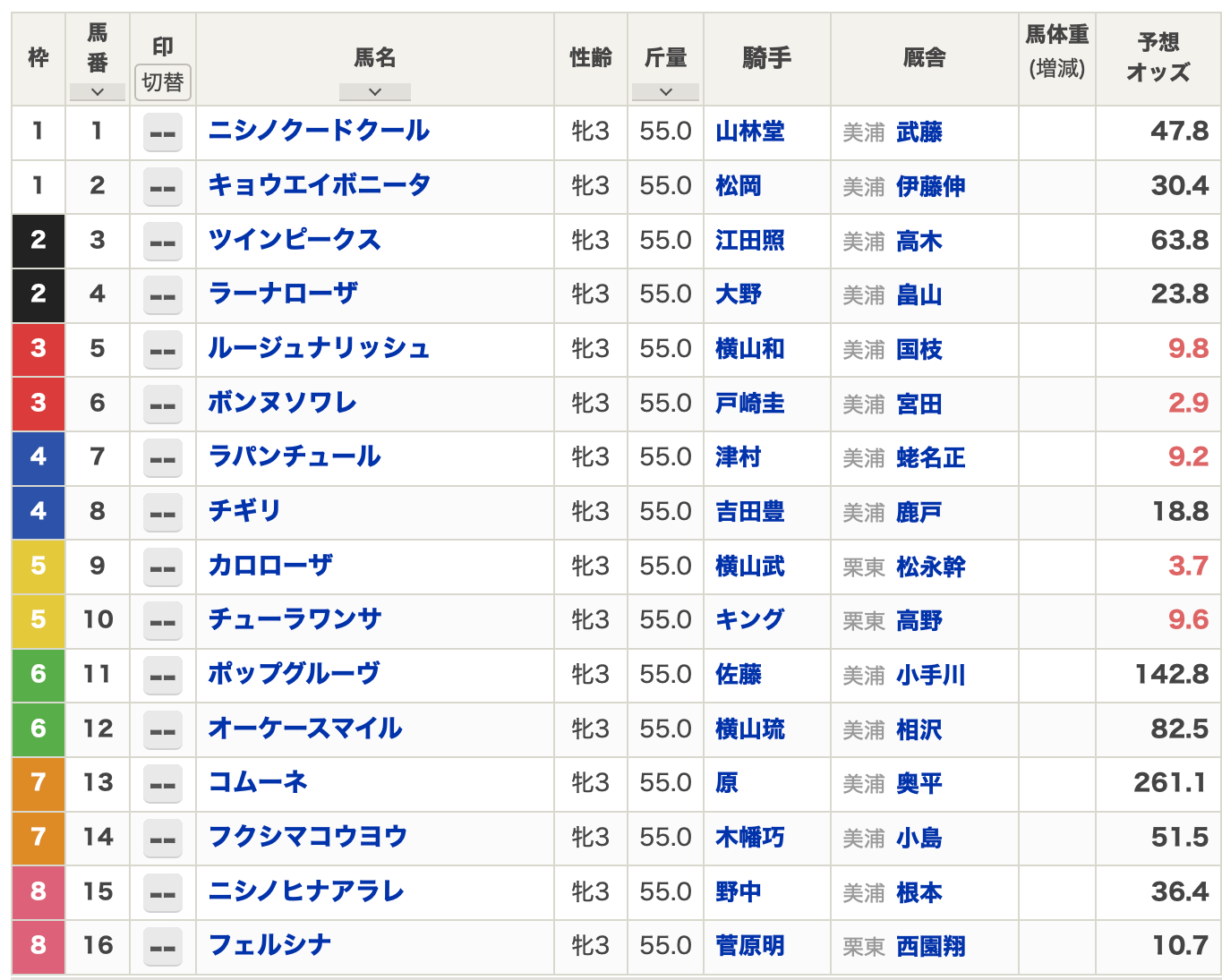Click the red frame 3 cell for horse 5
This screenshot has height=980, width=1222.
(38, 348)
